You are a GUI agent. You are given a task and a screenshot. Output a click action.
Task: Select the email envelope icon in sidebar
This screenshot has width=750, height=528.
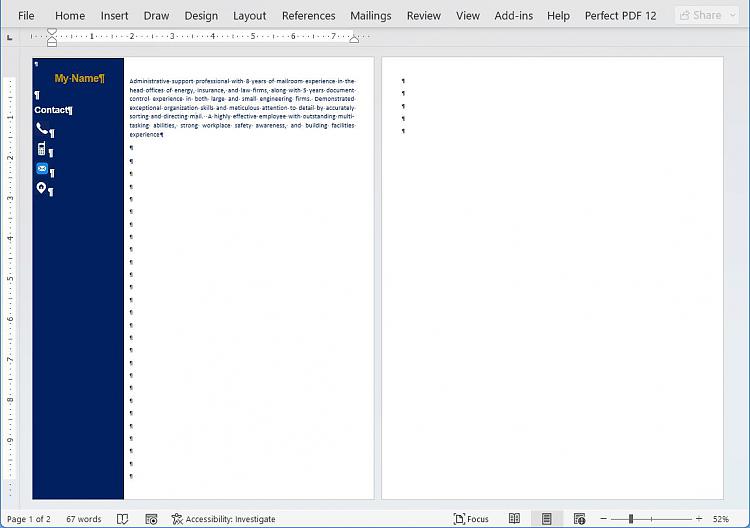coord(42,168)
